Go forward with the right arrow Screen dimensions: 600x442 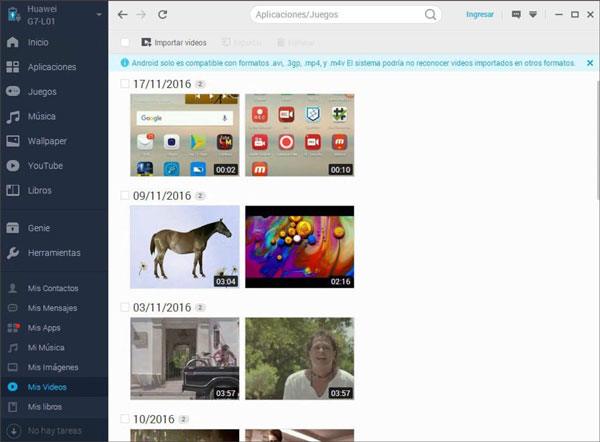pyautogui.click(x=142, y=15)
